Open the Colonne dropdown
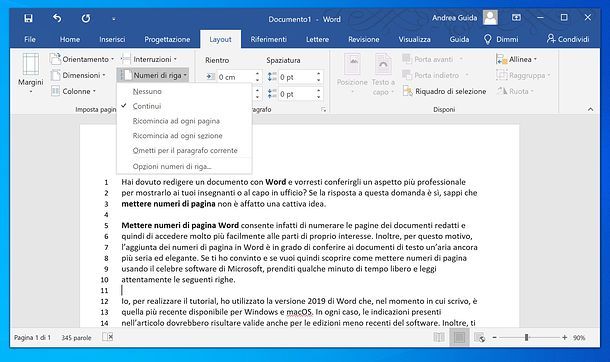 74,91
